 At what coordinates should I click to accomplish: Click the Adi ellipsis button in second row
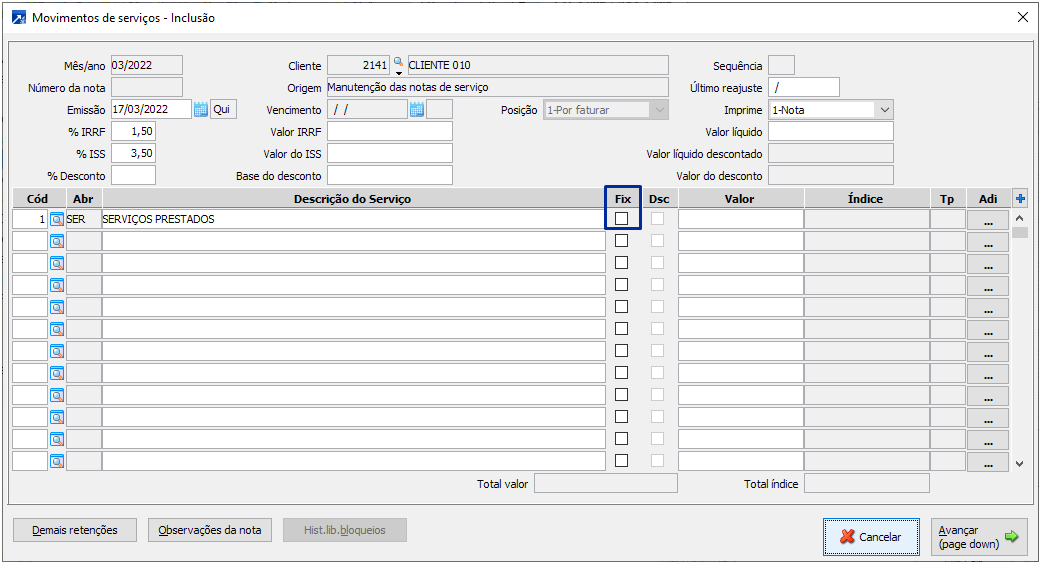[988, 242]
